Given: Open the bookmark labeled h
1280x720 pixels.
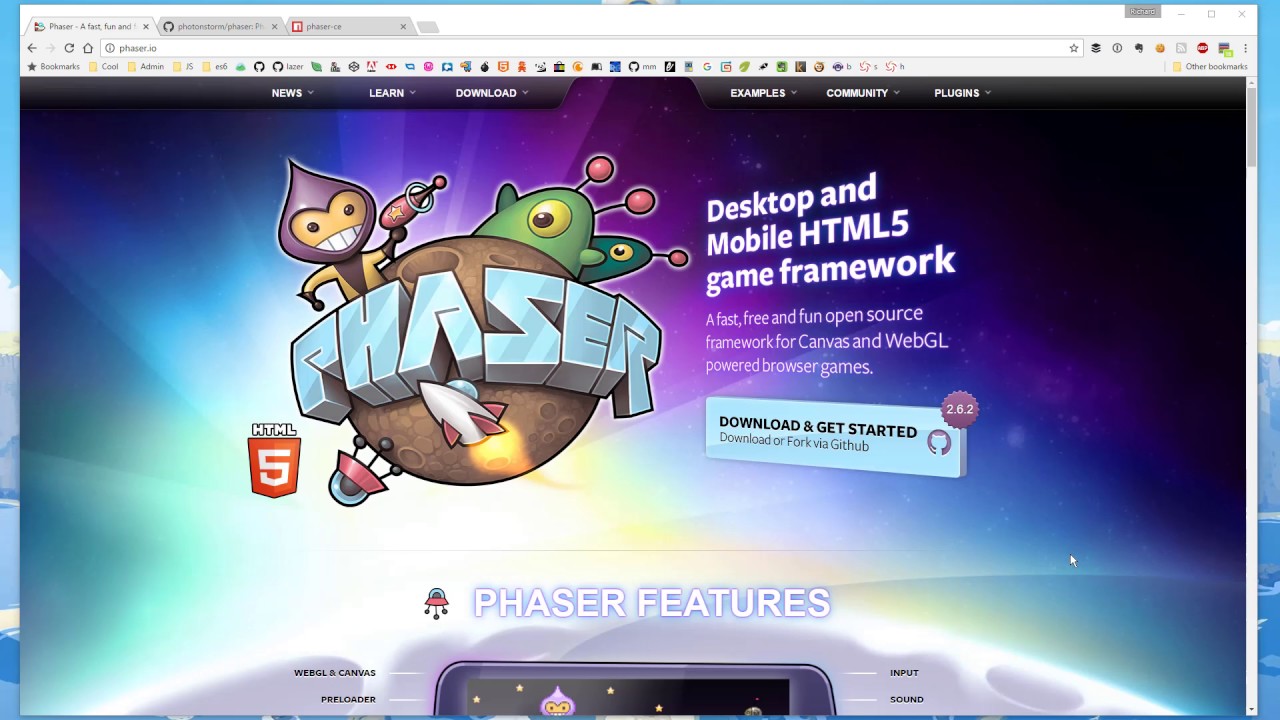Looking at the screenshot, I should [894, 67].
